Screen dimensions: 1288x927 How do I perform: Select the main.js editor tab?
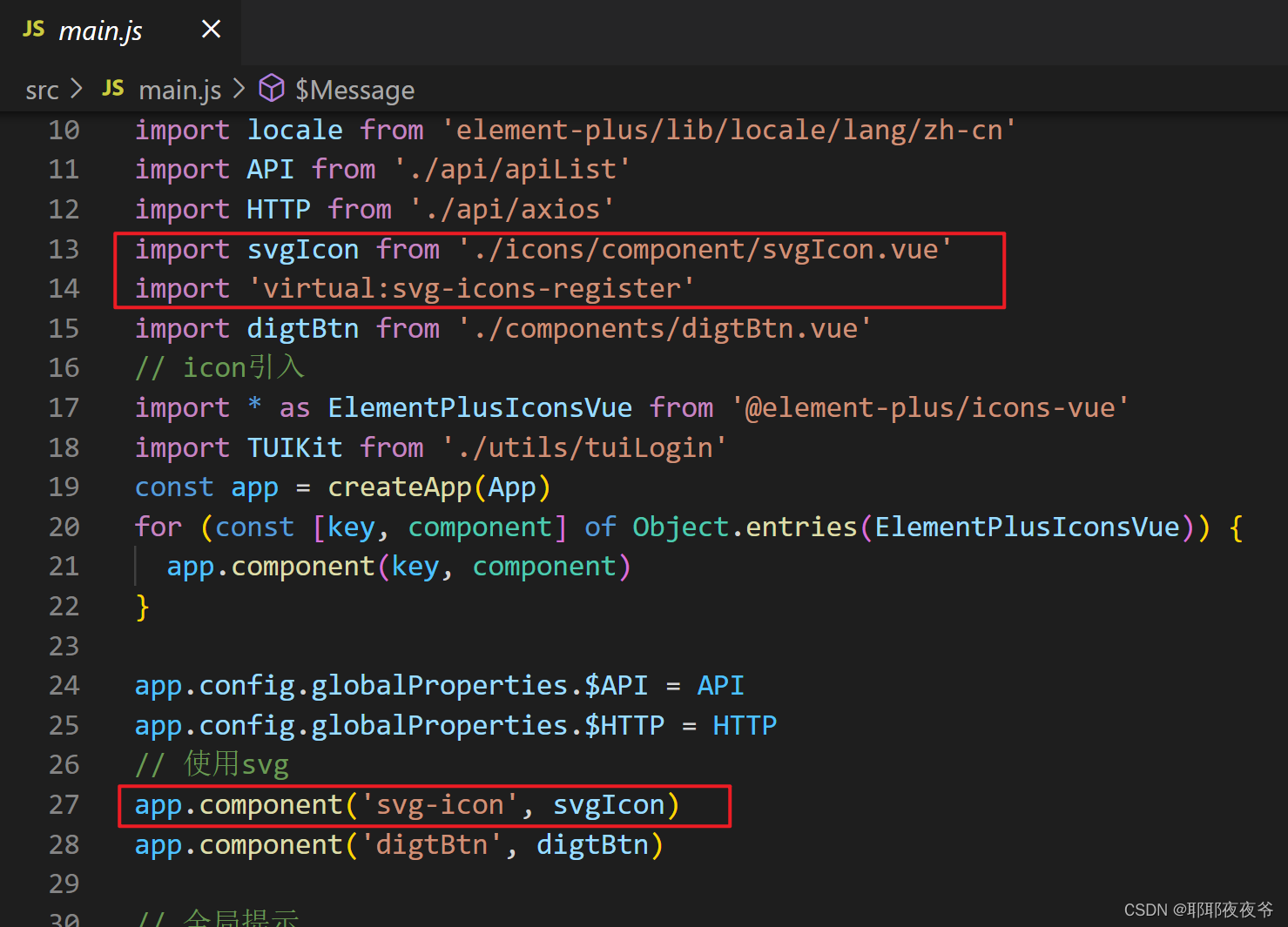point(120,31)
